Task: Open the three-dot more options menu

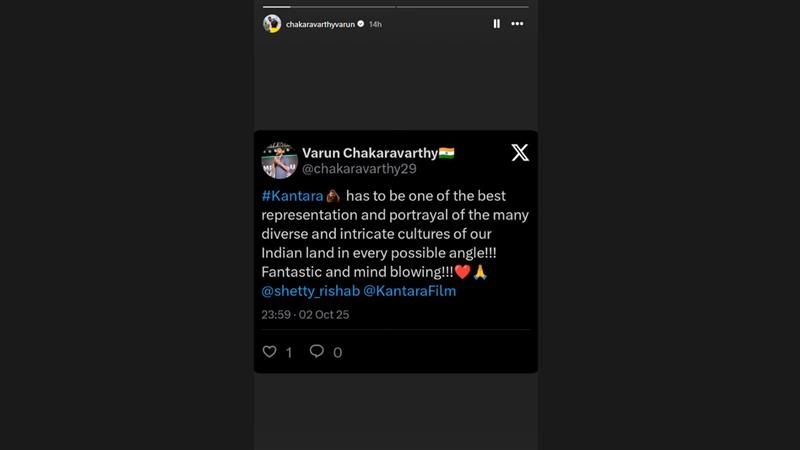Action: pos(517,23)
